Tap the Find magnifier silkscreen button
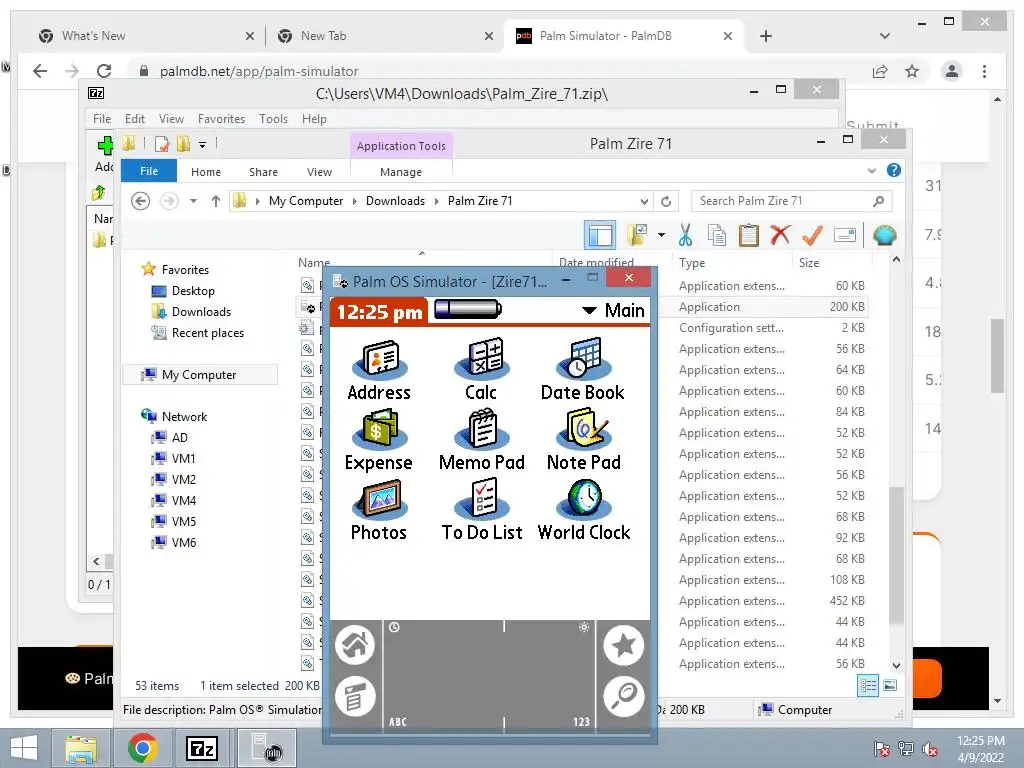Viewport: 1024px width, 768px height. [x=624, y=696]
